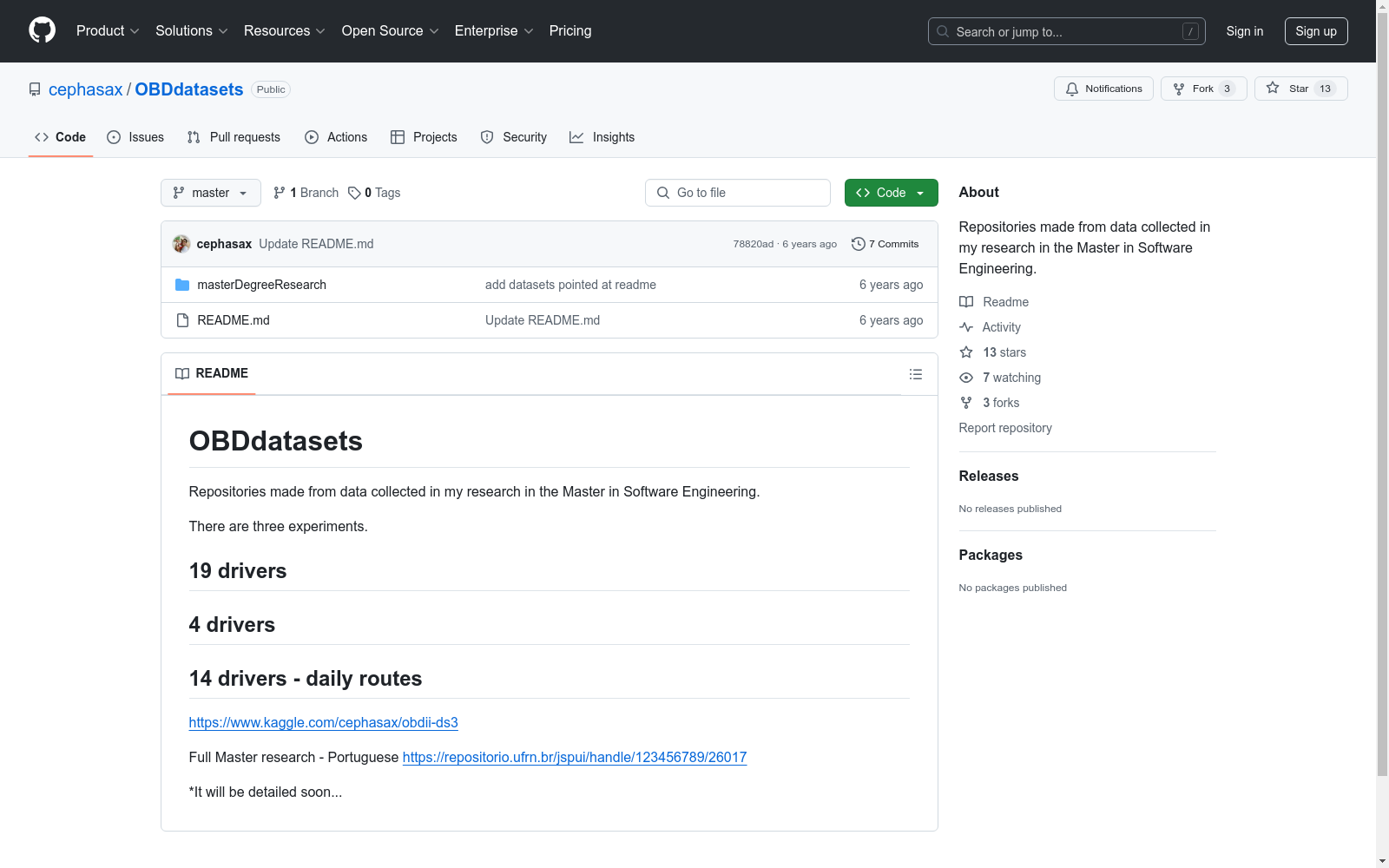Select the README tab in file viewer
The image size is (1389, 868).
tap(212, 373)
